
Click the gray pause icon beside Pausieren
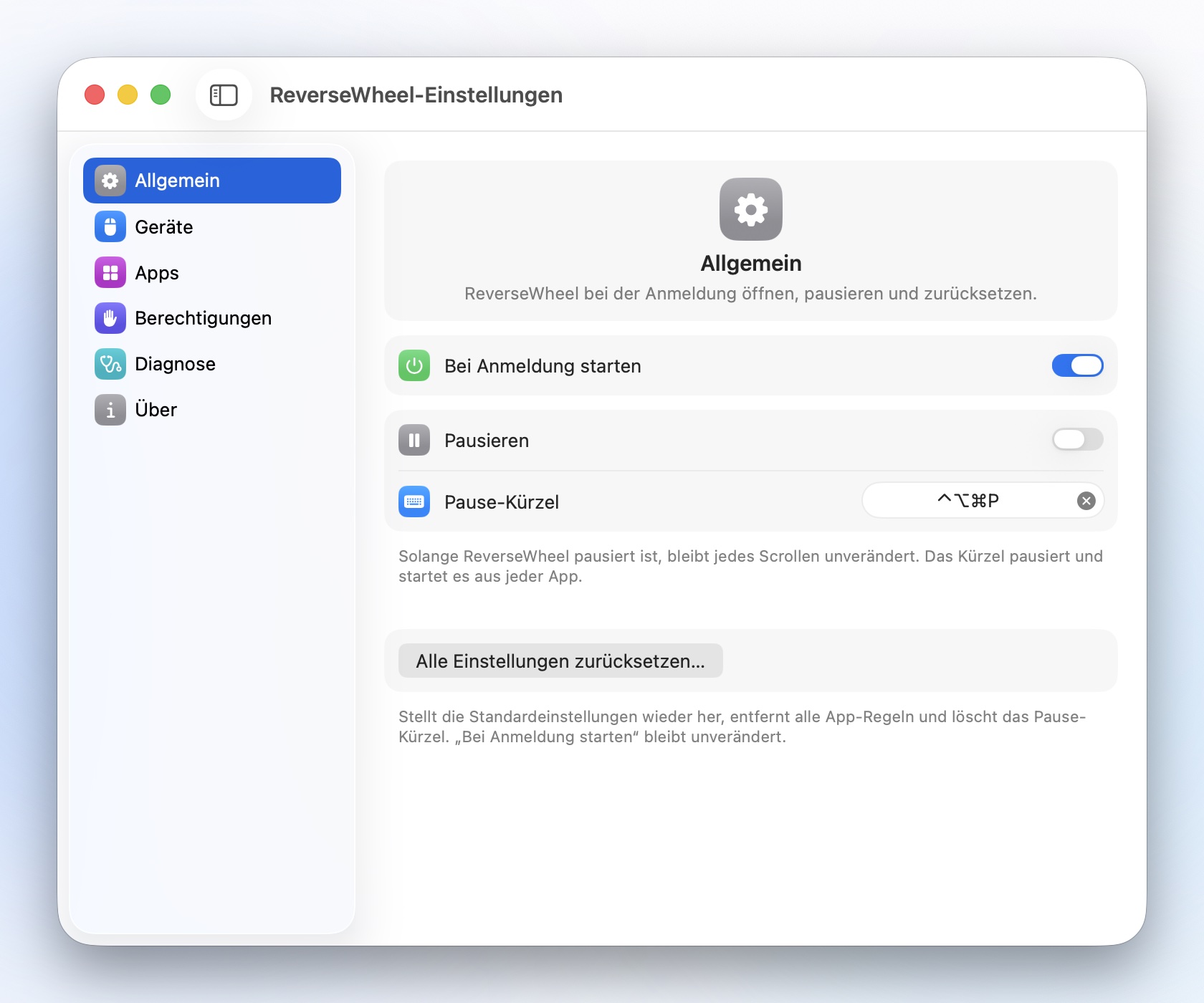point(414,440)
